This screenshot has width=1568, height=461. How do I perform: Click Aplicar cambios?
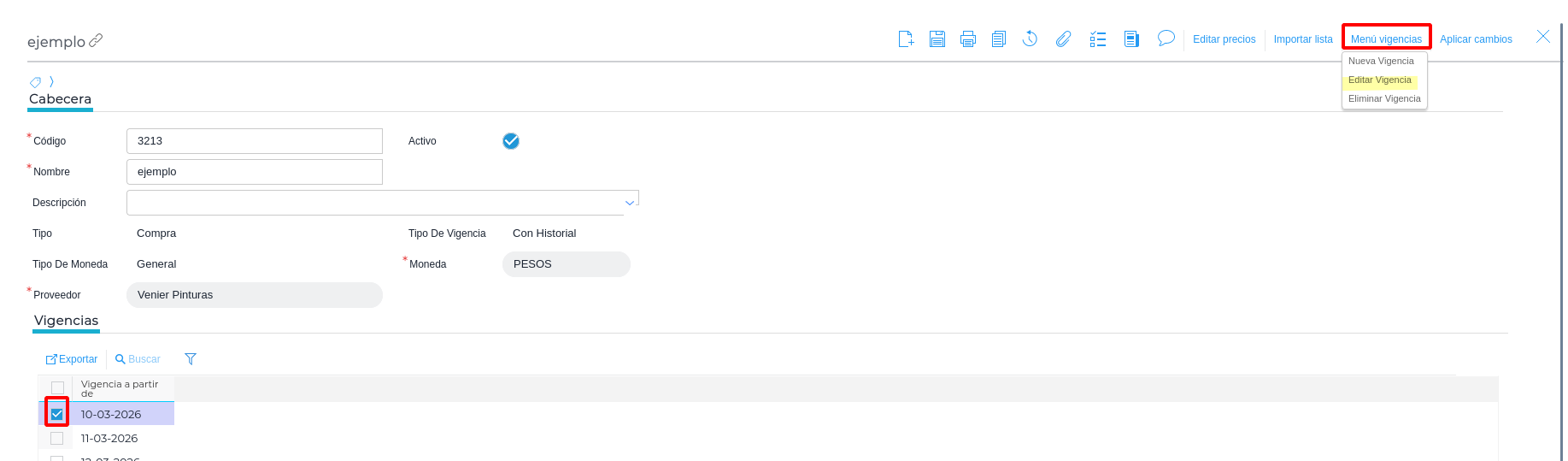(x=1476, y=39)
